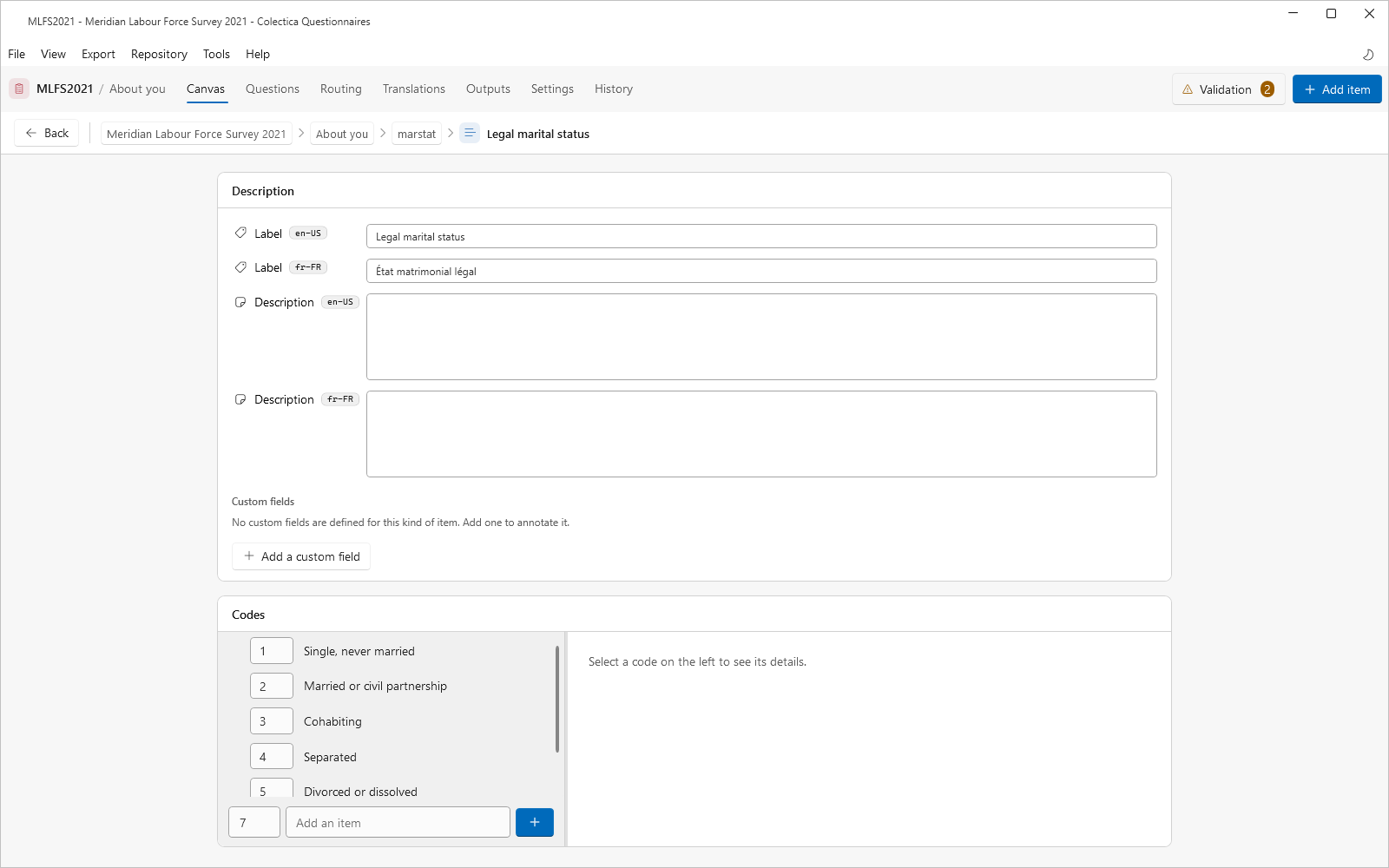Focus the fr-FR Description text area
The image size is (1389, 868).
pos(761,434)
